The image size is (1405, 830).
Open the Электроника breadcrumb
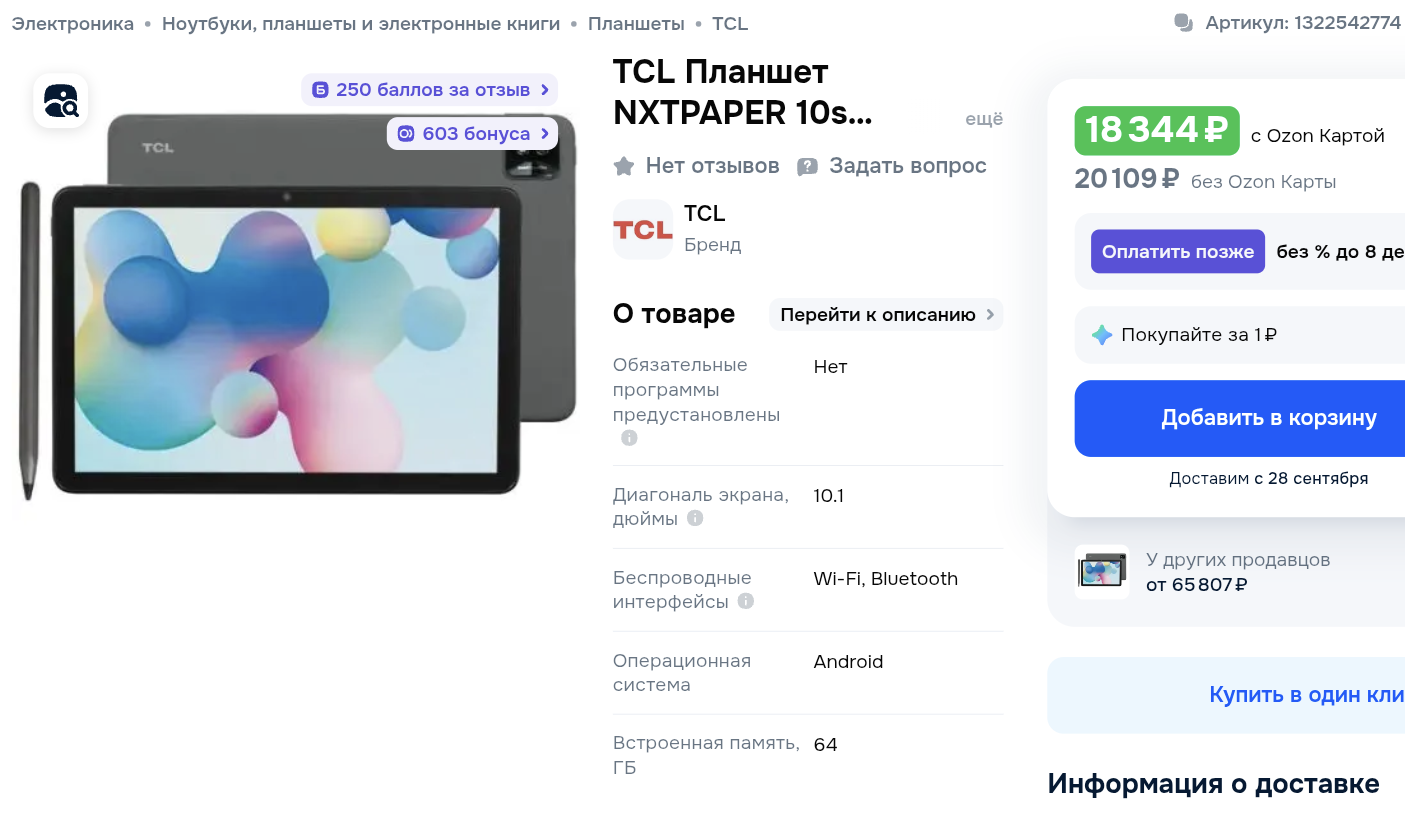pos(73,24)
